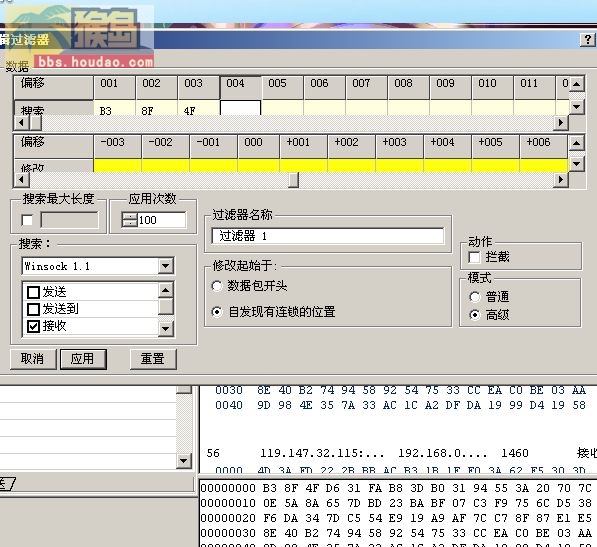Viewport: 597px width, 547px height.
Task: Click the modify grid up arrow
Action: pyautogui.click(x=576, y=143)
